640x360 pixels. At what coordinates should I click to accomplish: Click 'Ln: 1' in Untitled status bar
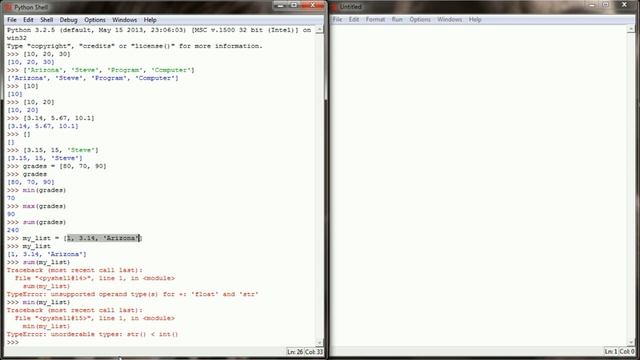click(611, 351)
